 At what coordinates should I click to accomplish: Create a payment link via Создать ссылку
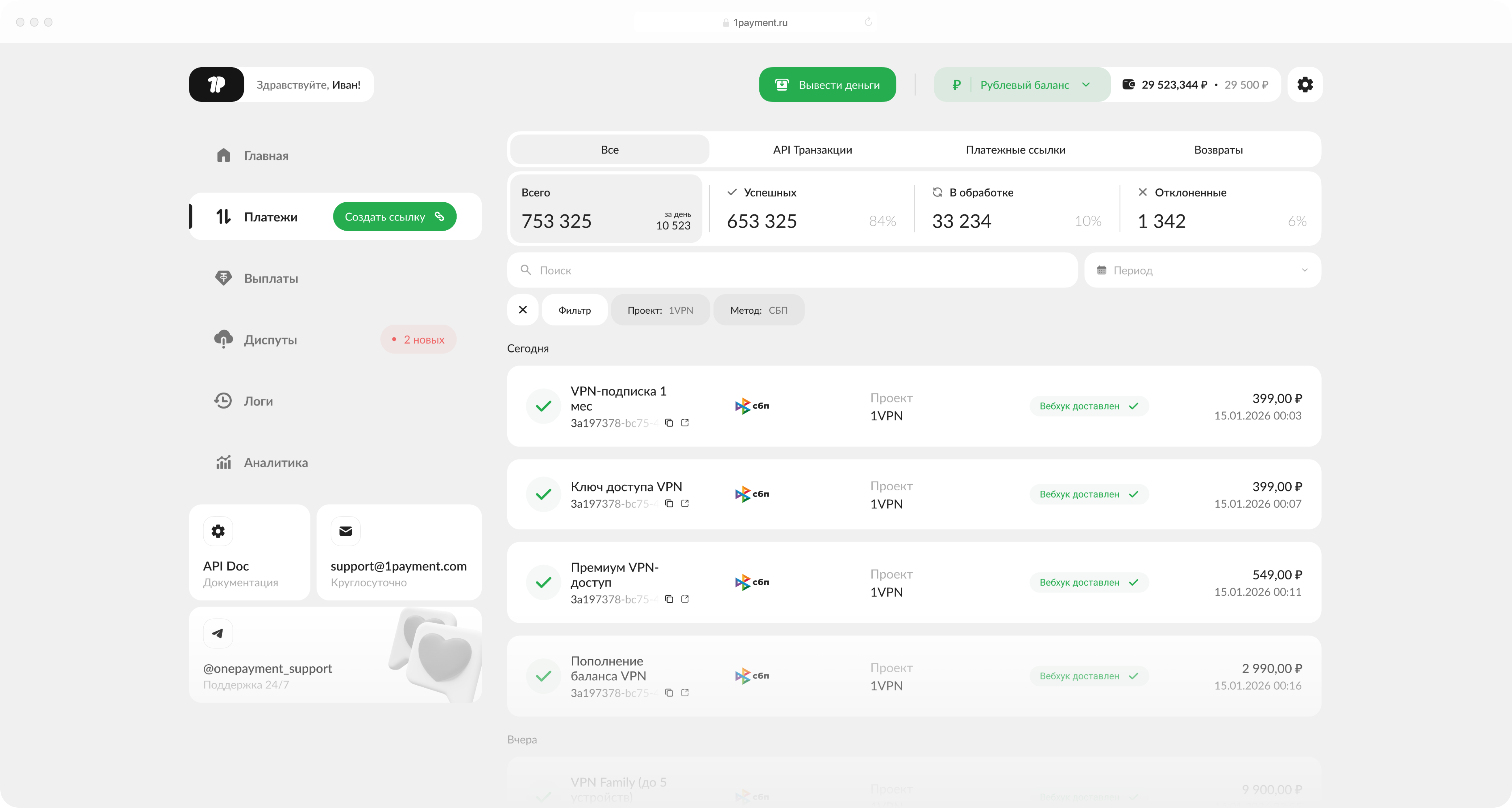pyautogui.click(x=394, y=216)
